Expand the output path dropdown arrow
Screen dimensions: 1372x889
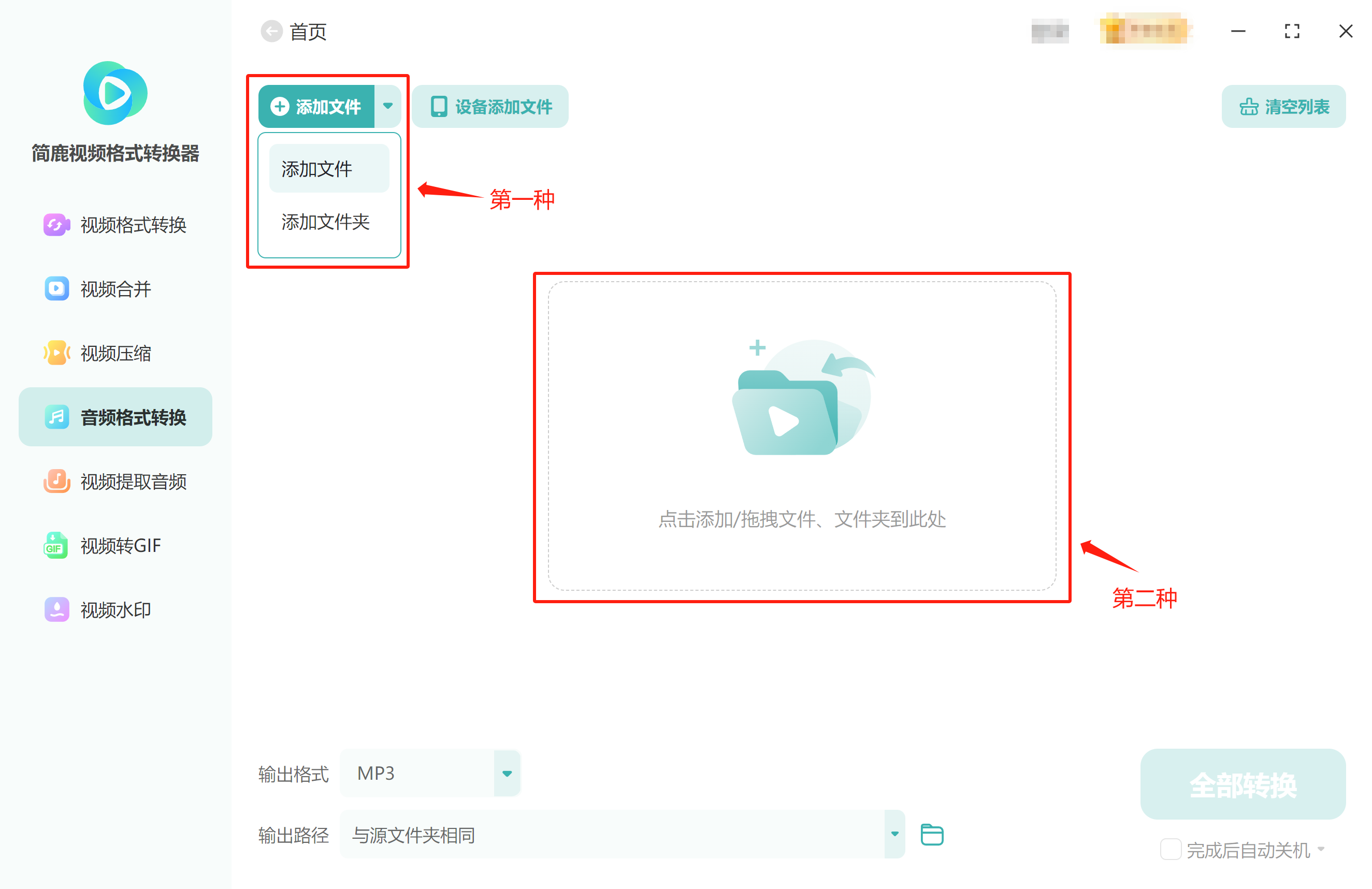tap(894, 834)
